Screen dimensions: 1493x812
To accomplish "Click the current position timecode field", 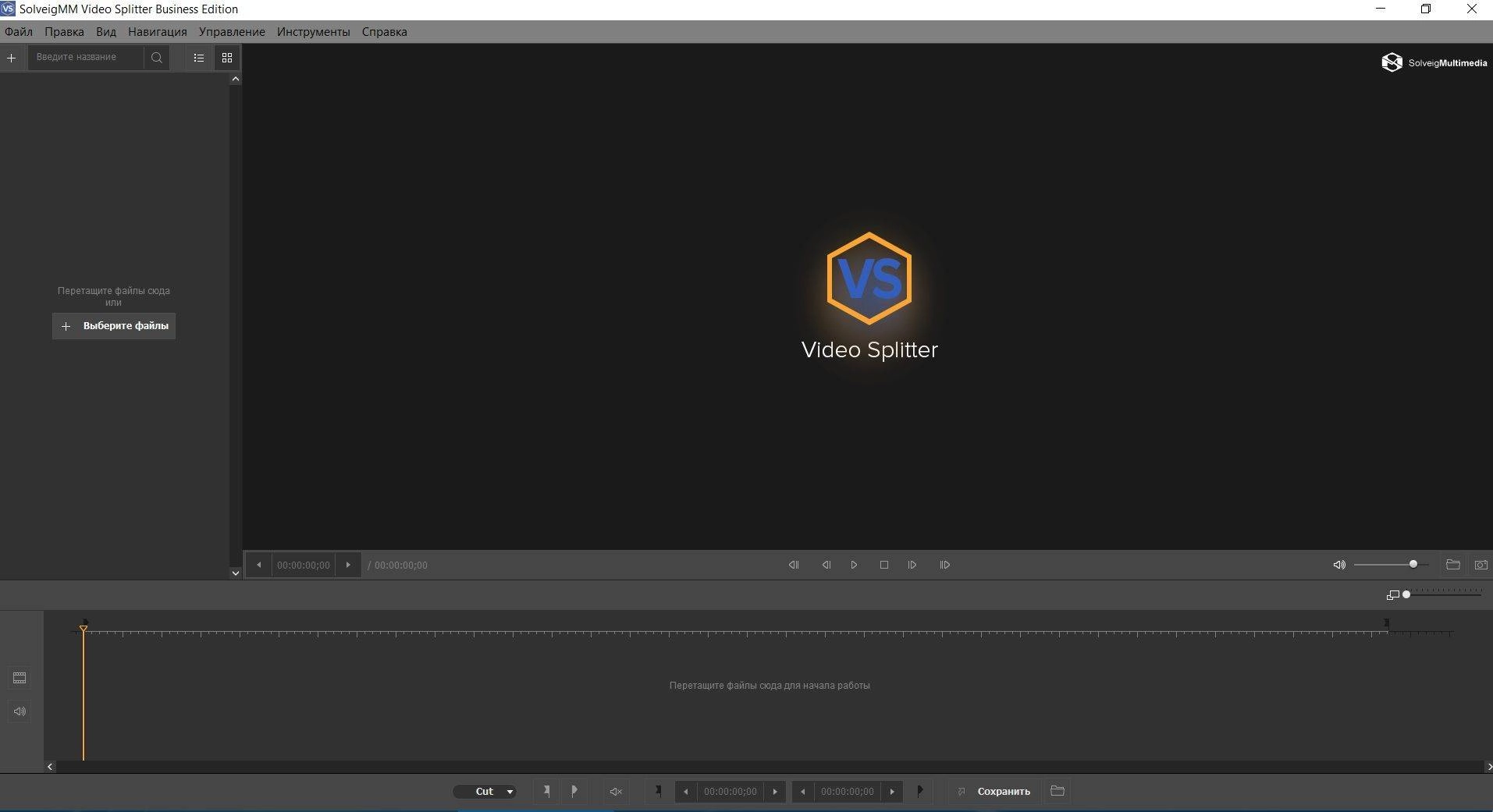I will [x=304, y=565].
